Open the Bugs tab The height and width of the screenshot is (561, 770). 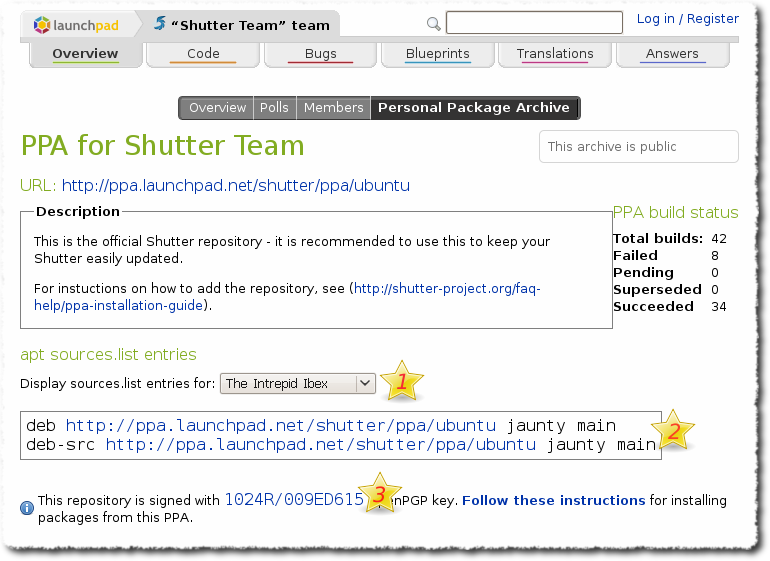click(x=320, y=54)
